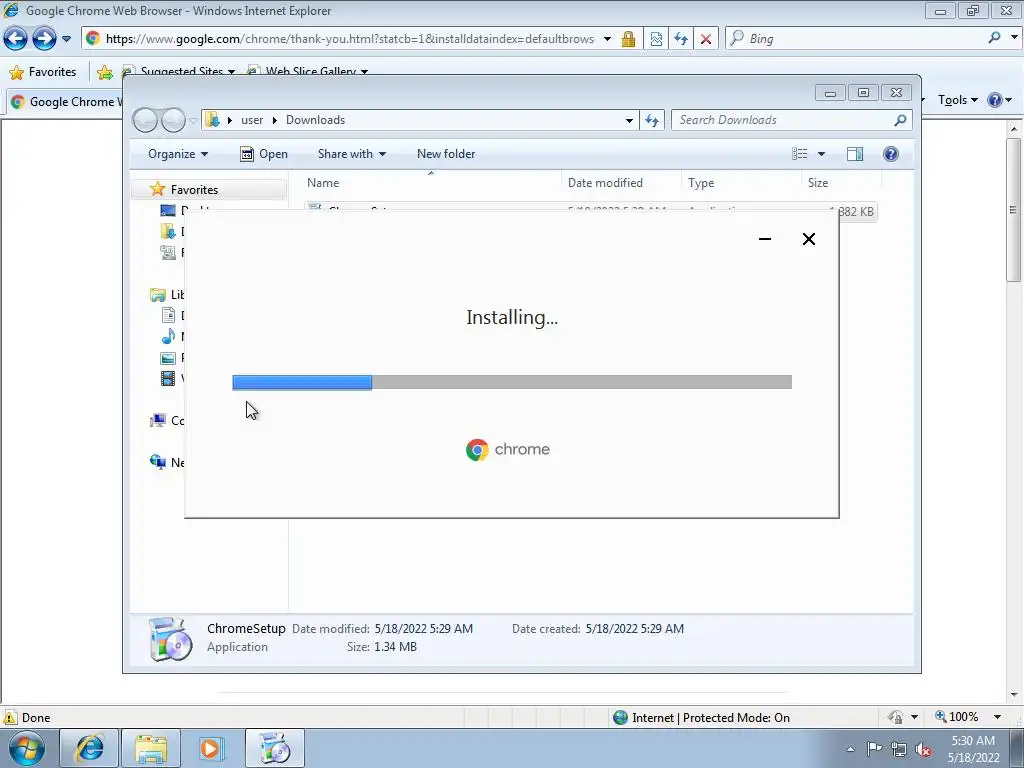Image resolution: width=1024 pixels, height=768 pixels.
Task: Click the Bing search magnifier icon
Action: (994, 38)
